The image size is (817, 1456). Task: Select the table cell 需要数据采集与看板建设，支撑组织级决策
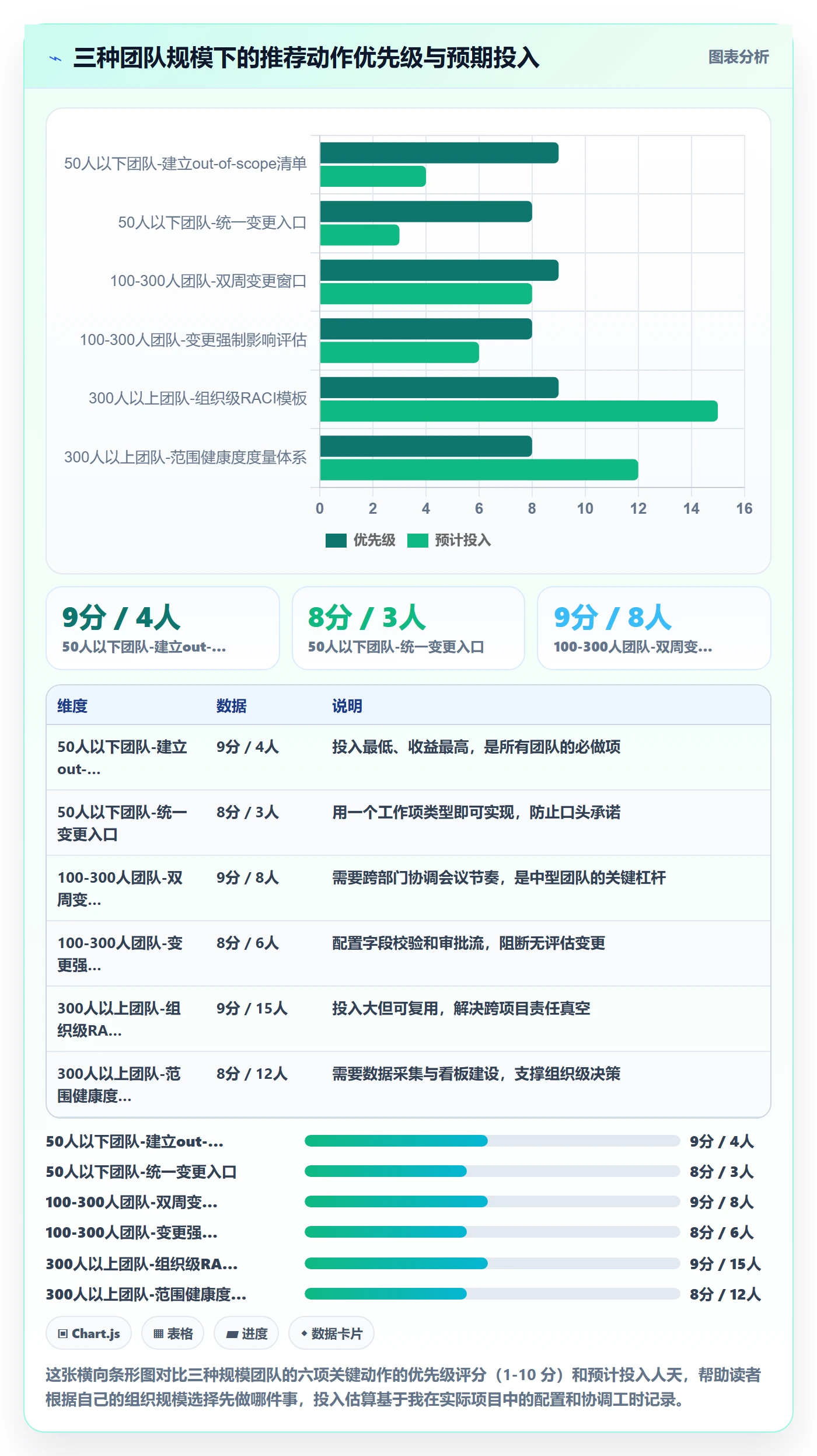[476, 1074]
